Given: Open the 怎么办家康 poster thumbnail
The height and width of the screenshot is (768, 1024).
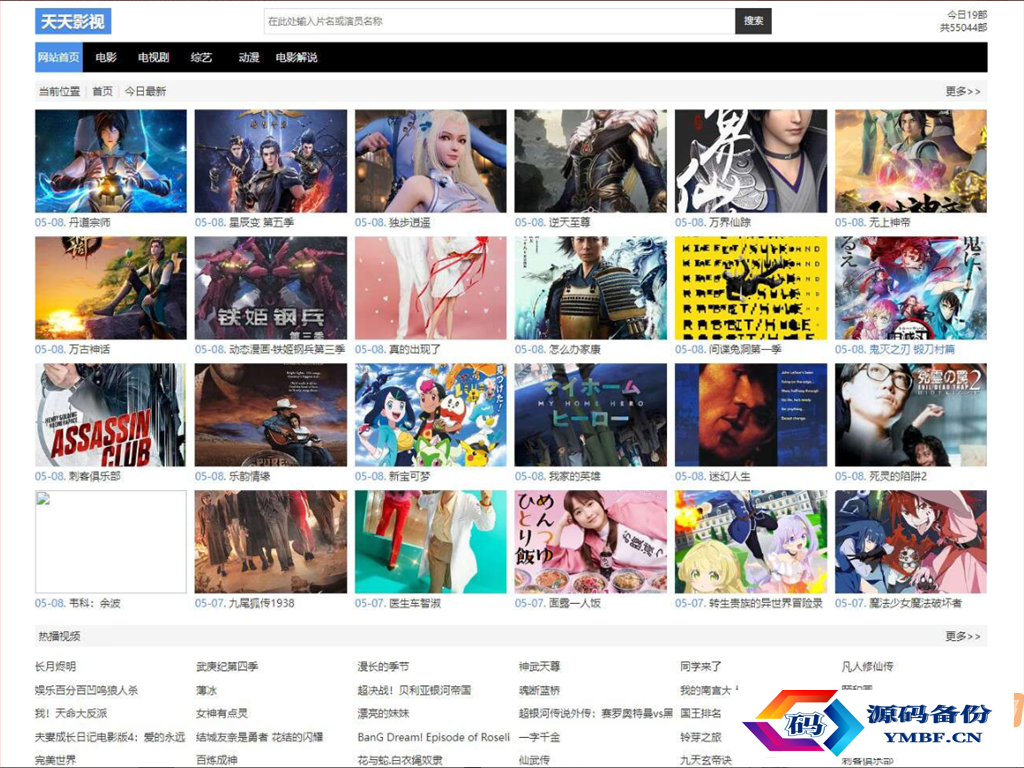Looking at the screenshot, I should click(590, 288).
